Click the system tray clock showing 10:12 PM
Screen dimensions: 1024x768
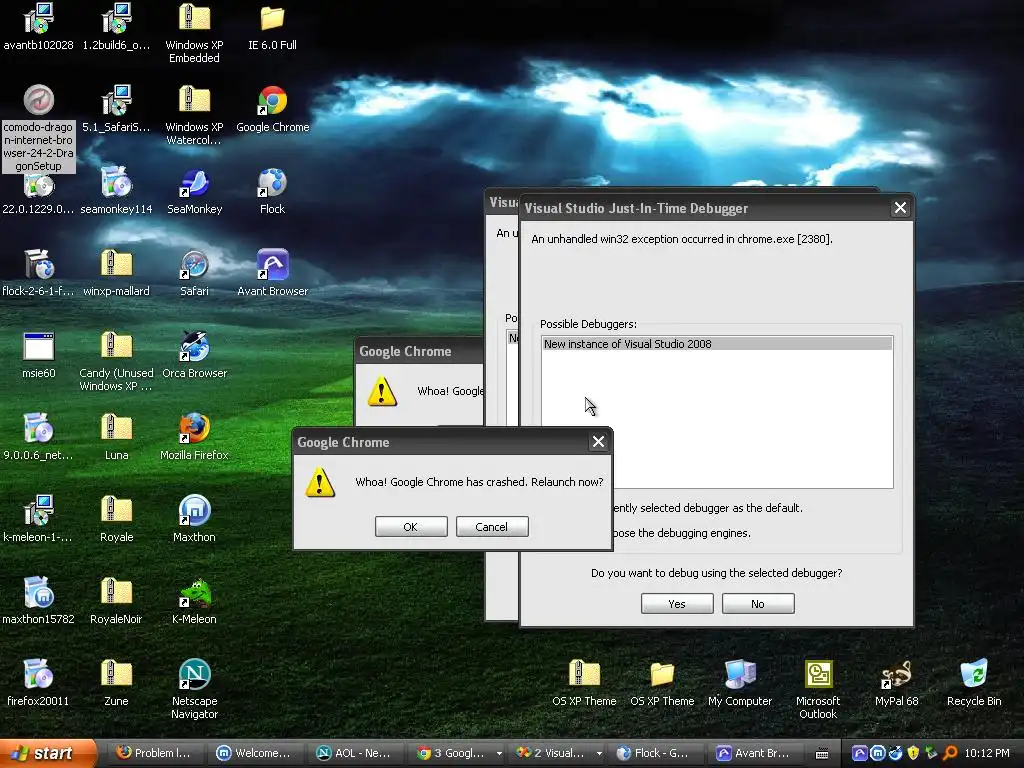[x=987, y=753]
